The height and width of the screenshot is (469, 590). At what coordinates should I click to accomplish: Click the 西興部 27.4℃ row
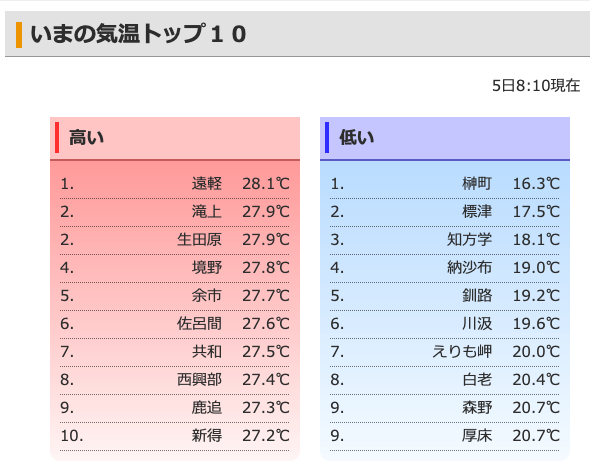[x=175, y=380]
